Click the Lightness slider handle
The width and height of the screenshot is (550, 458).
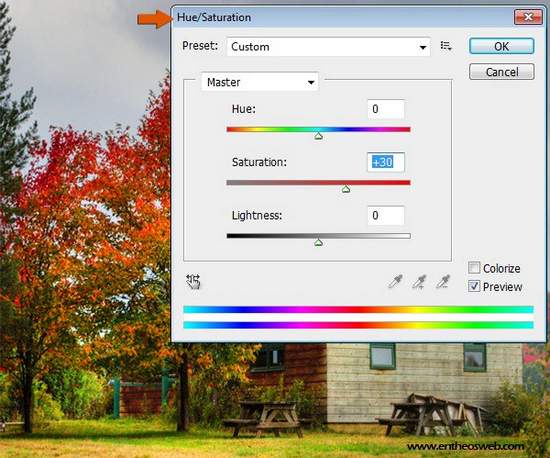point(318,242)
